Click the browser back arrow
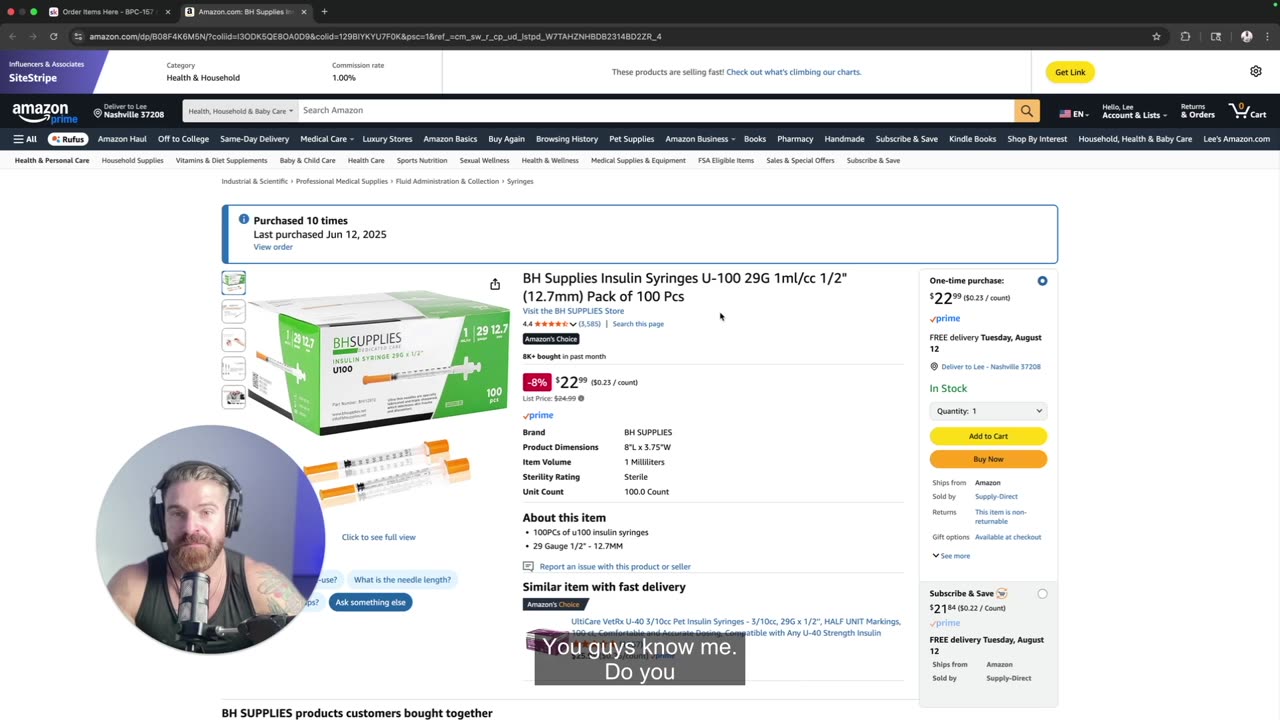Image resolution: width=1280 pixels, height=720 pixels. (12, 36)
